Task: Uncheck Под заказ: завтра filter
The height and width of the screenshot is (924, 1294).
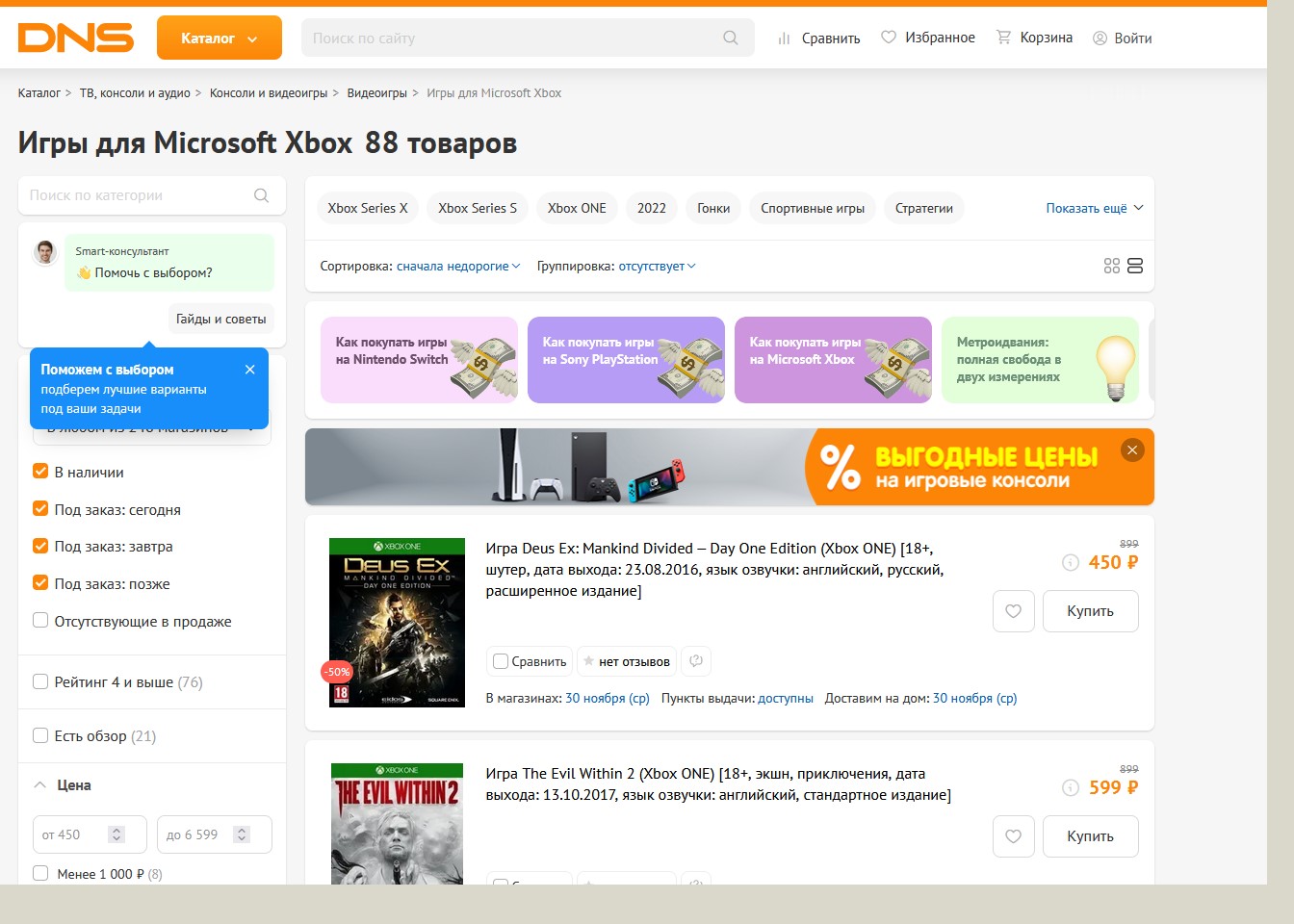Action: [40, 546]
